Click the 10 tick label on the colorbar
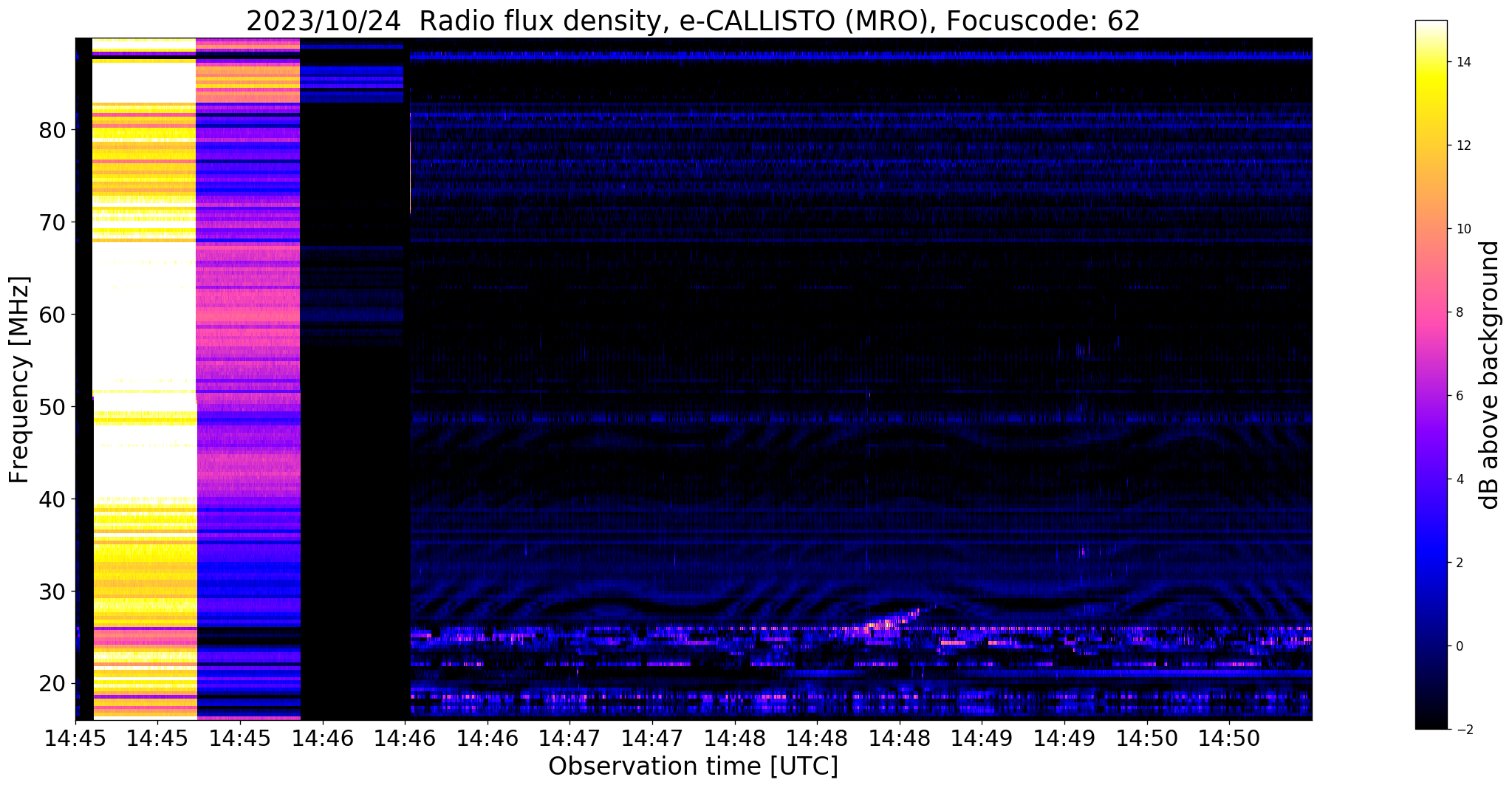 click(x=1463, y=229)
